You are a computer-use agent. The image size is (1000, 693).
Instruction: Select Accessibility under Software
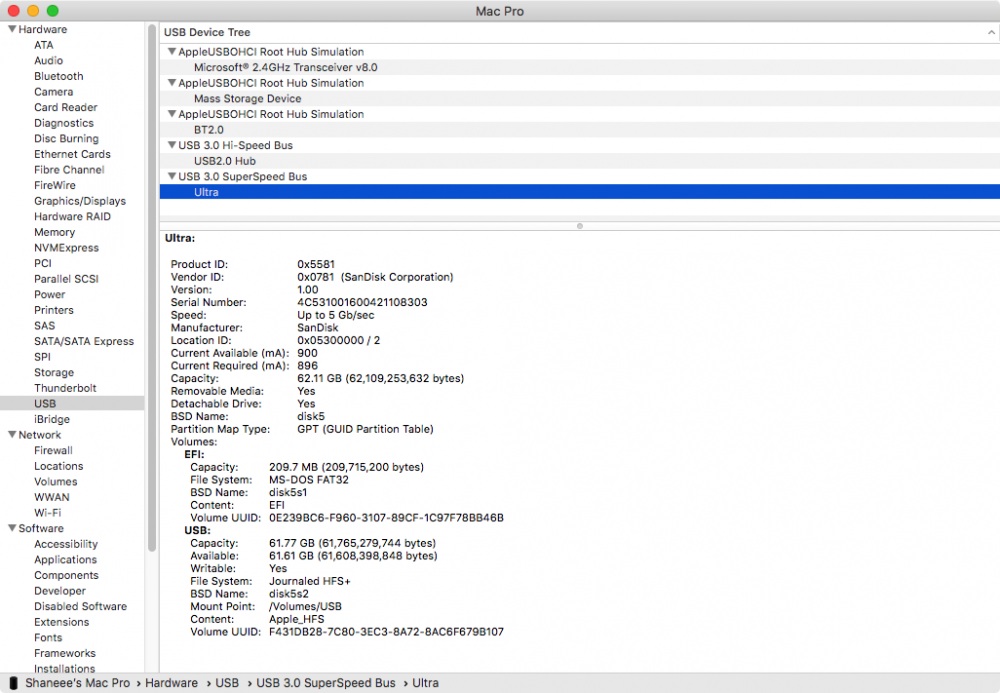66,544
